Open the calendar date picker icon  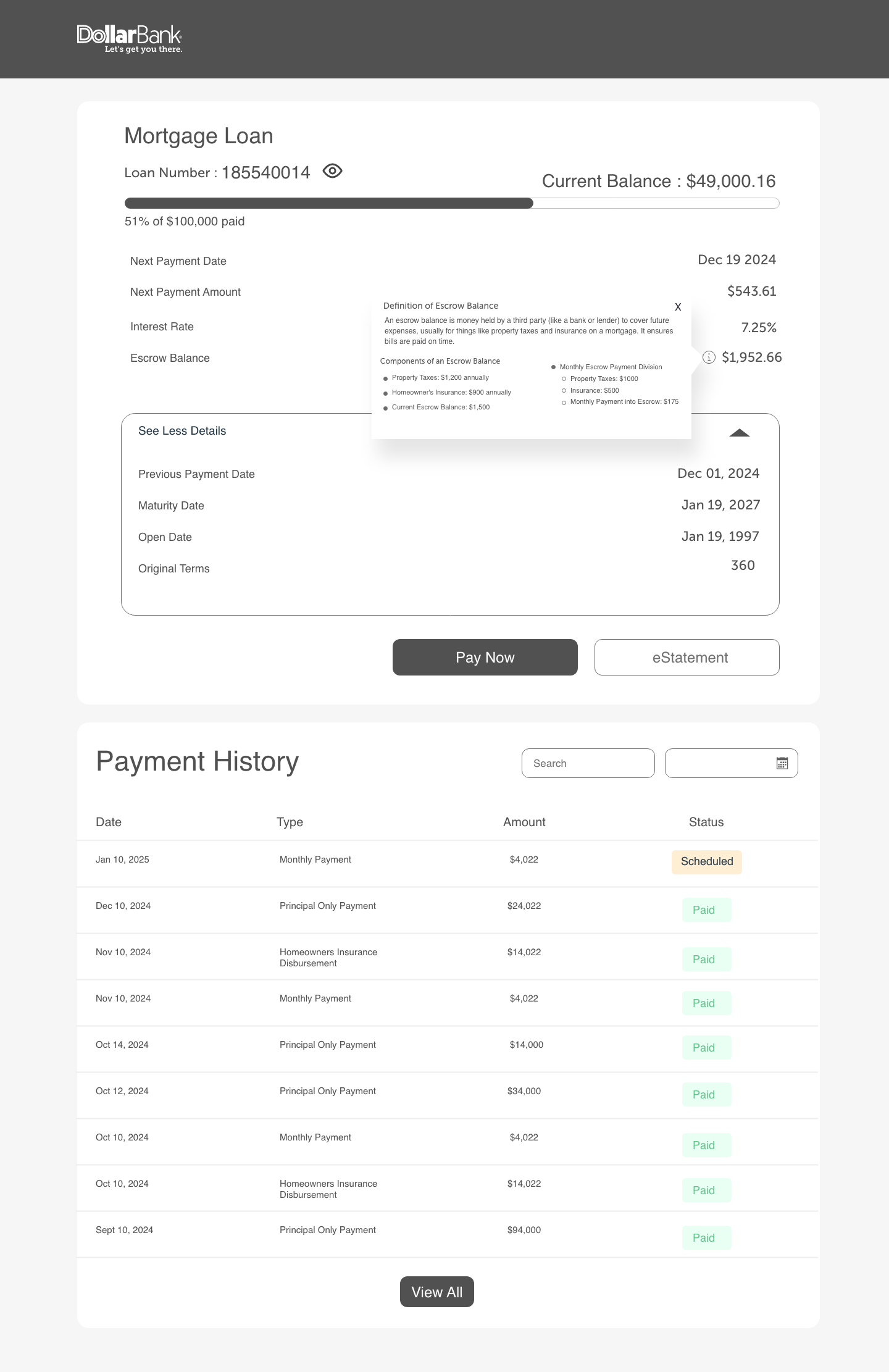pos(782,763)
